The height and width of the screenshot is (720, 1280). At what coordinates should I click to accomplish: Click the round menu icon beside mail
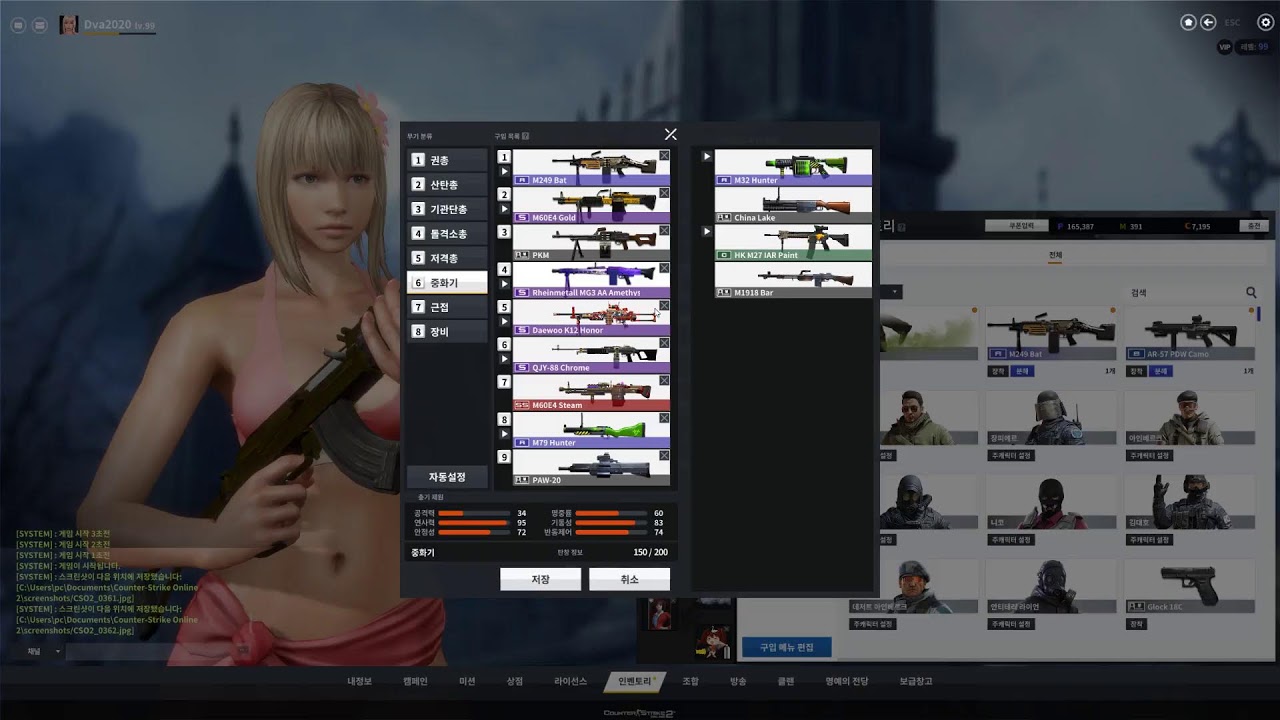[16, 25]
